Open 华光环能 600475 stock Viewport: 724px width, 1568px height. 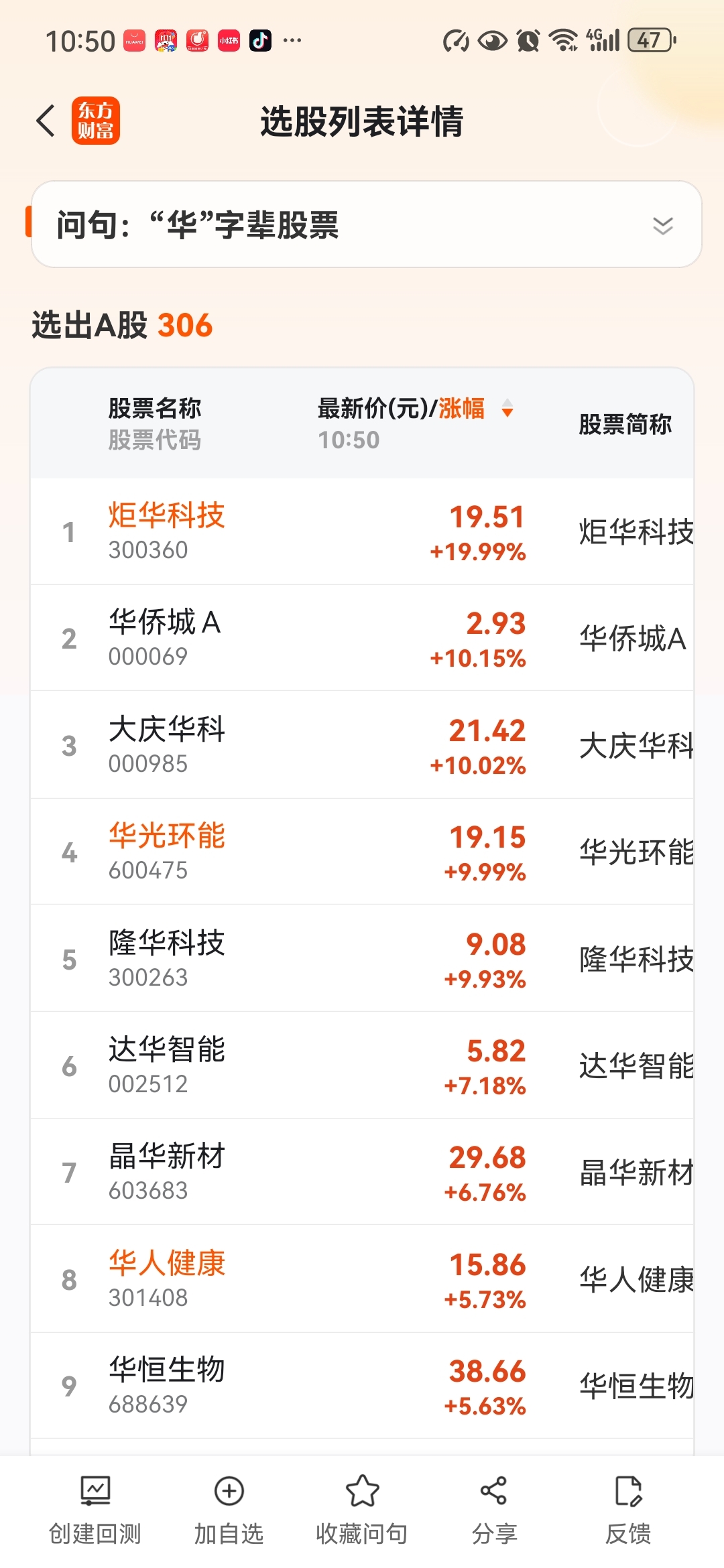point(362,852)
